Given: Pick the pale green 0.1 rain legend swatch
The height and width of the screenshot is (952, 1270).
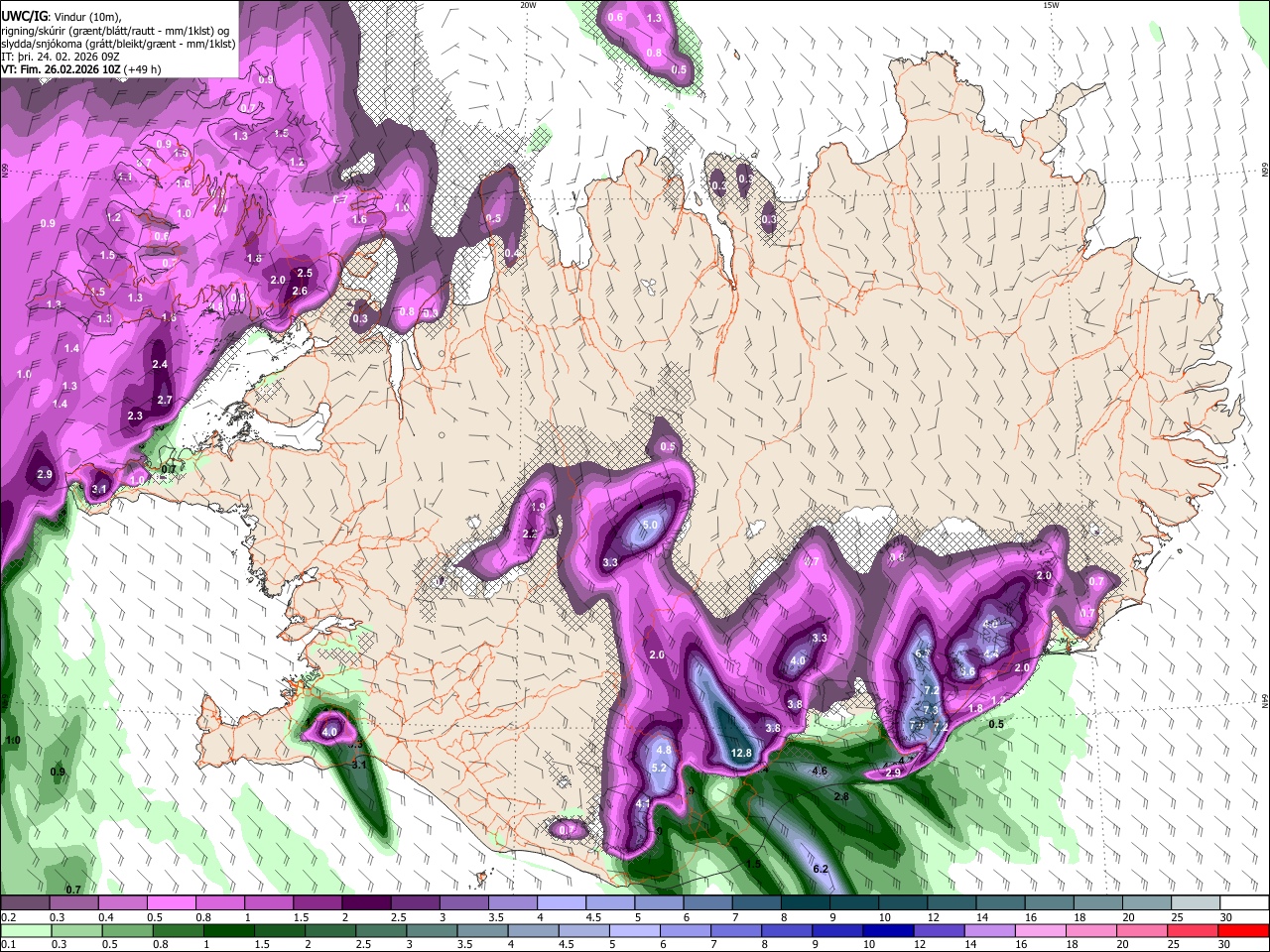Looking at the screenshot, I should (x=26, y=930).
